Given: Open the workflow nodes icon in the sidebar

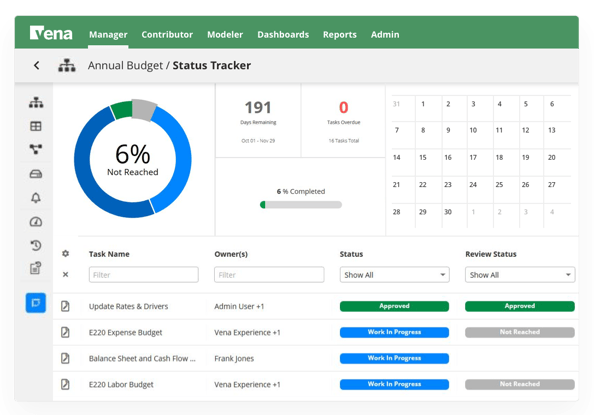Looking at the screenshot, I should coord(36,149).
